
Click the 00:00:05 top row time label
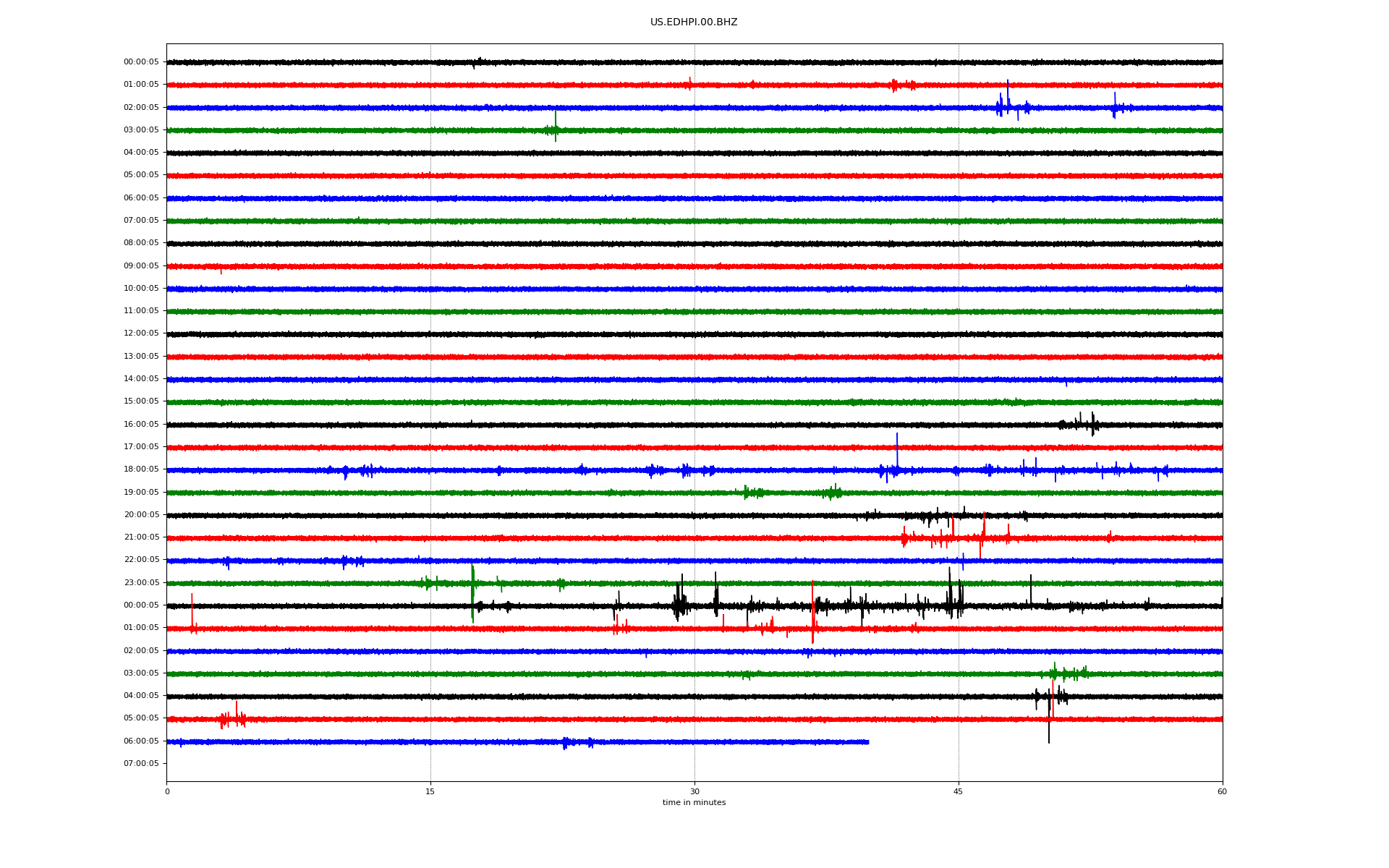tap(141, 62)
